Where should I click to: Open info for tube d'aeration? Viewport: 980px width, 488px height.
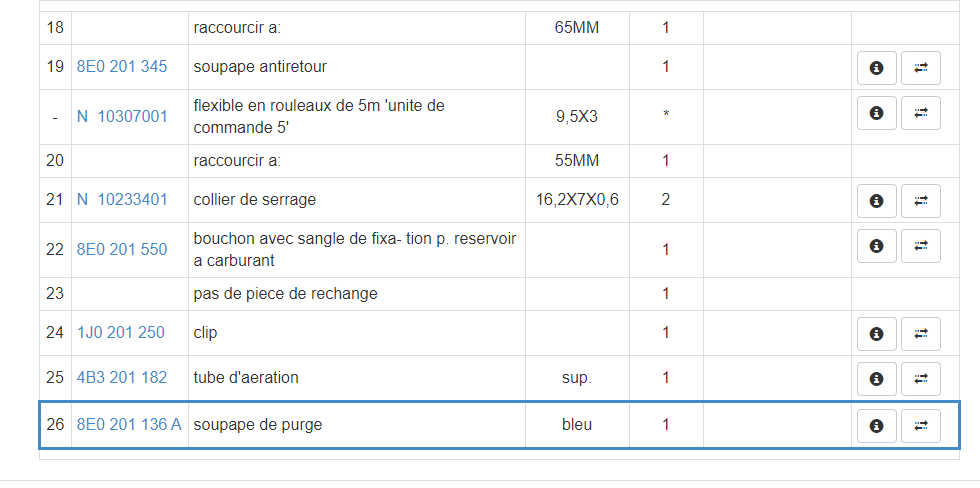click(x=877, y=379)
